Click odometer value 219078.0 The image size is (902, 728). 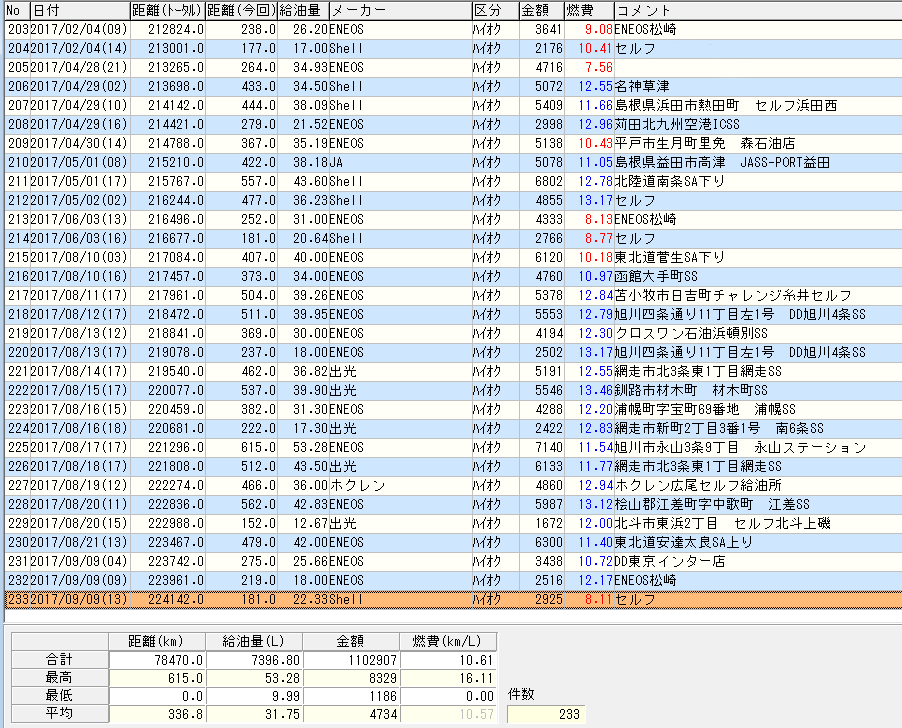click(x=175, y=352)
